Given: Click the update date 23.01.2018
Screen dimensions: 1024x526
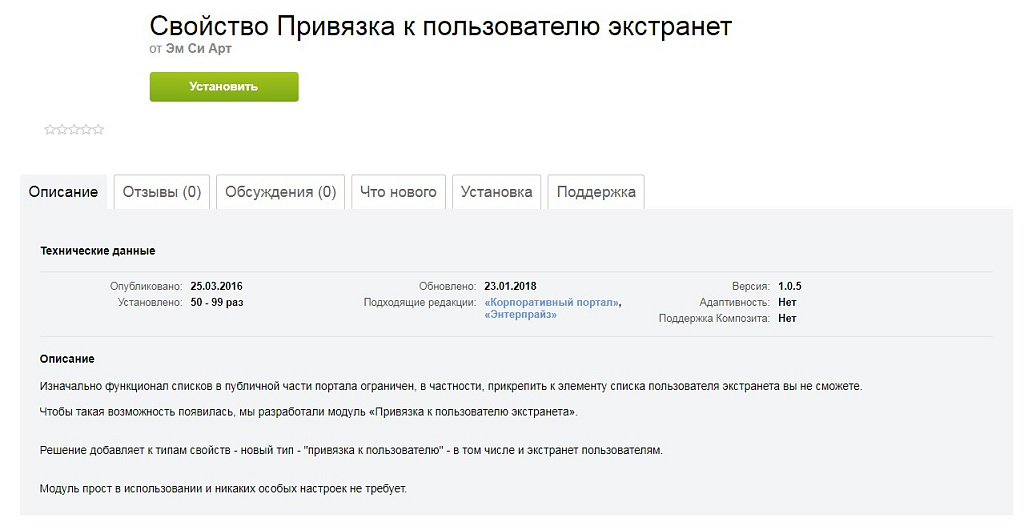Looking at the screenshot, I should pos(511,286).
